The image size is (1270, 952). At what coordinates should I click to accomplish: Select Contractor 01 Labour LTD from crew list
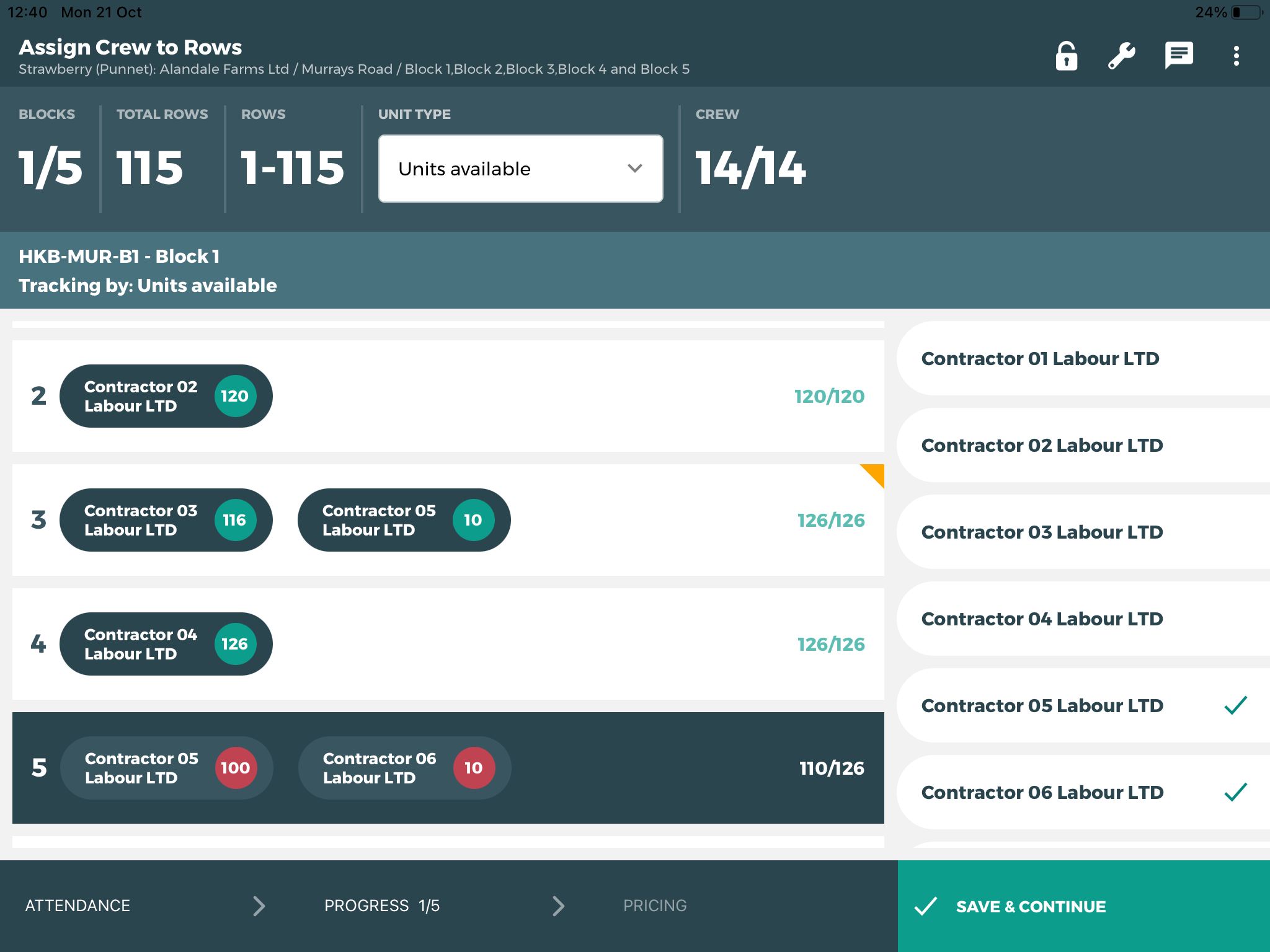pos(1040,358)
